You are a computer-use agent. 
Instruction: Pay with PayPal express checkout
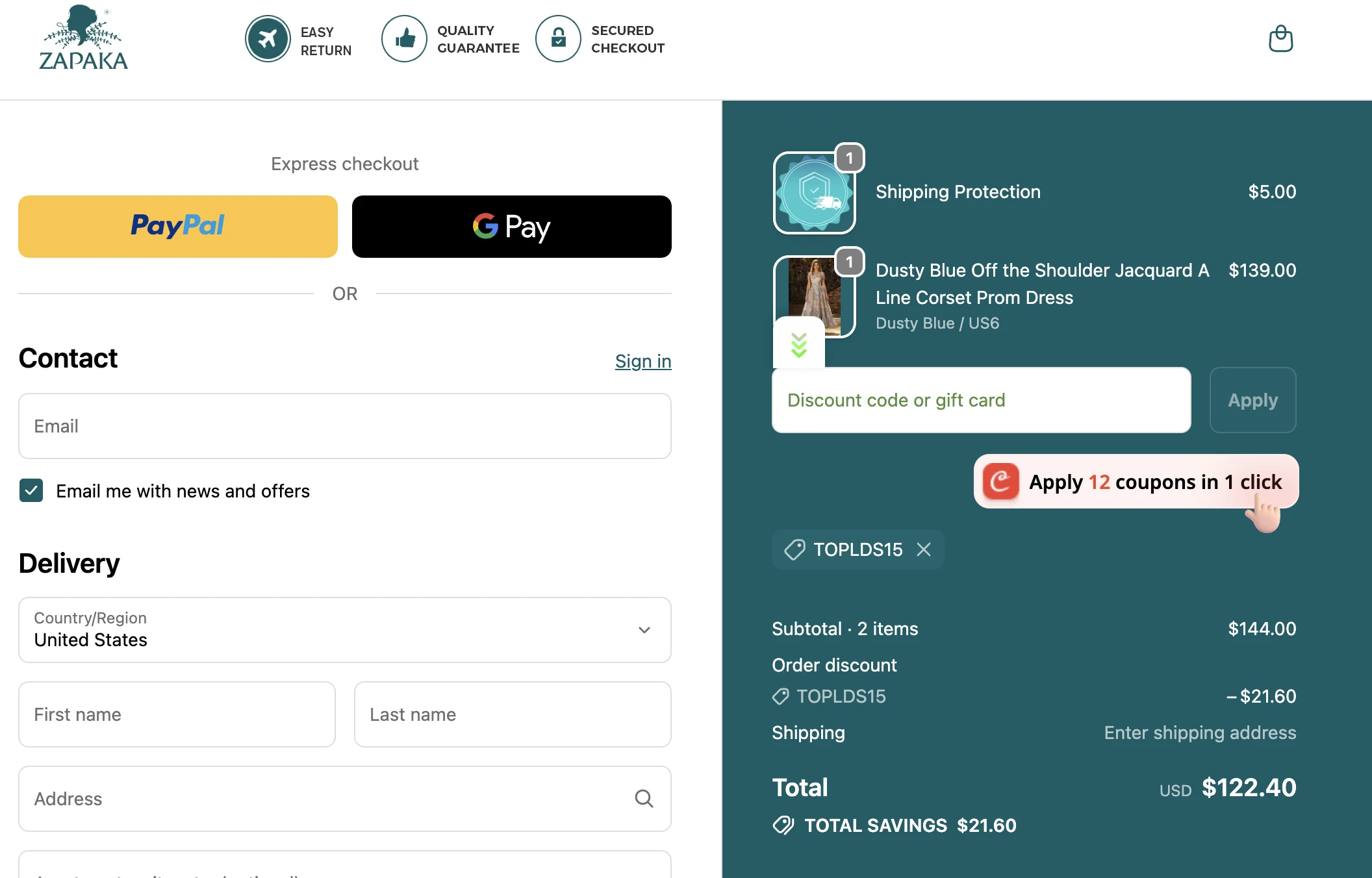[x=178, y=227]
